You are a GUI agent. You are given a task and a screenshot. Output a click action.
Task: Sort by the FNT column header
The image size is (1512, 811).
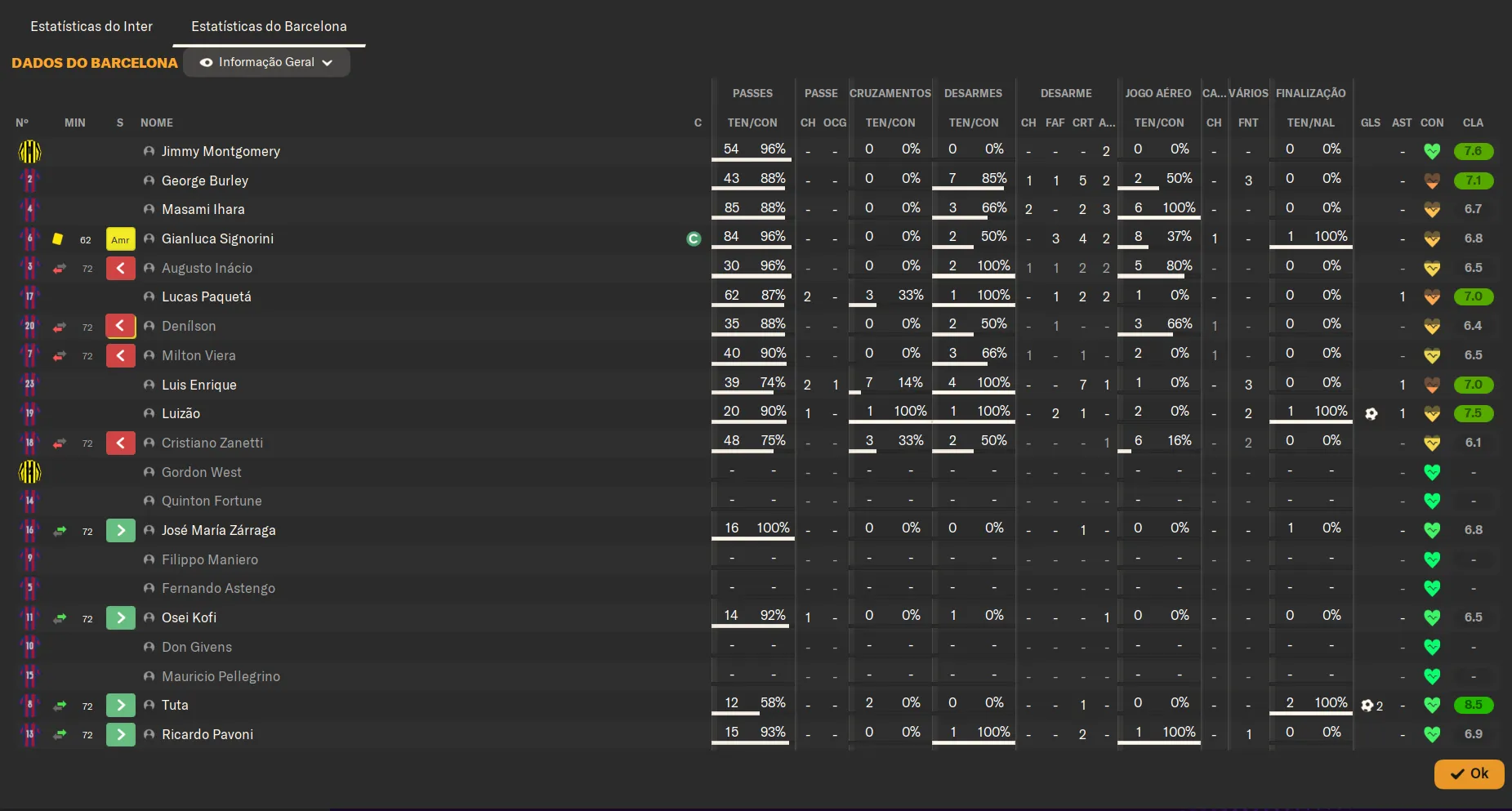(1248, 123)
